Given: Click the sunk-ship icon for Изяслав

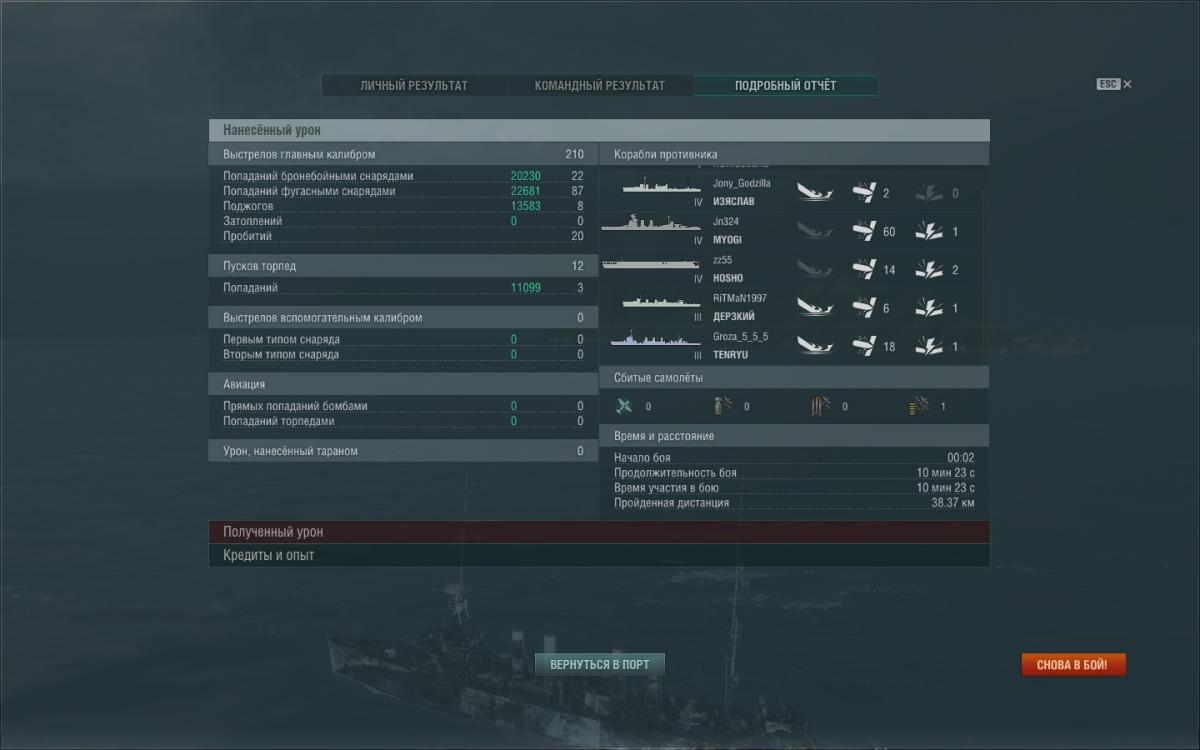Looking at the screenshot, I should (x=816, y=192).
